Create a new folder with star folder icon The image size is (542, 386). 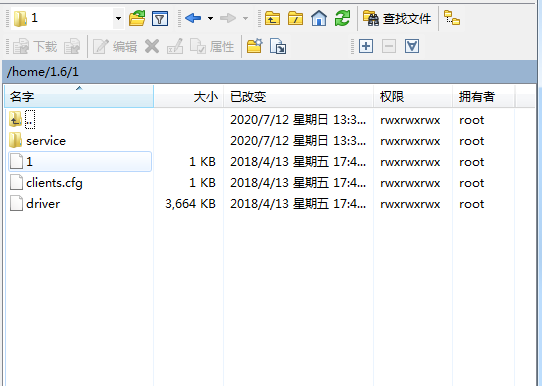click(255, 46)
